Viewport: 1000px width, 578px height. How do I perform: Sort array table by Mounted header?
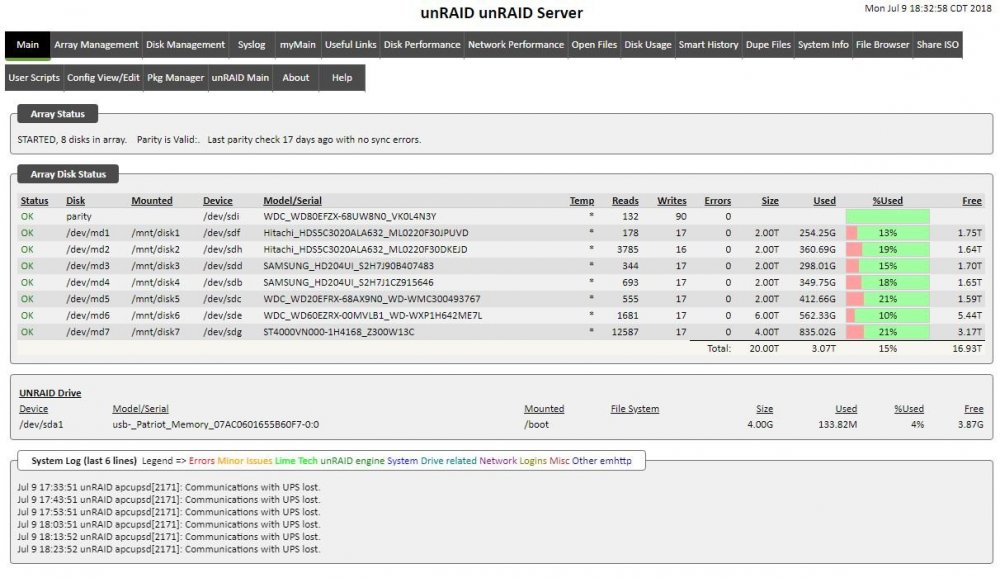pyautogui.click(x=152, y=200)
